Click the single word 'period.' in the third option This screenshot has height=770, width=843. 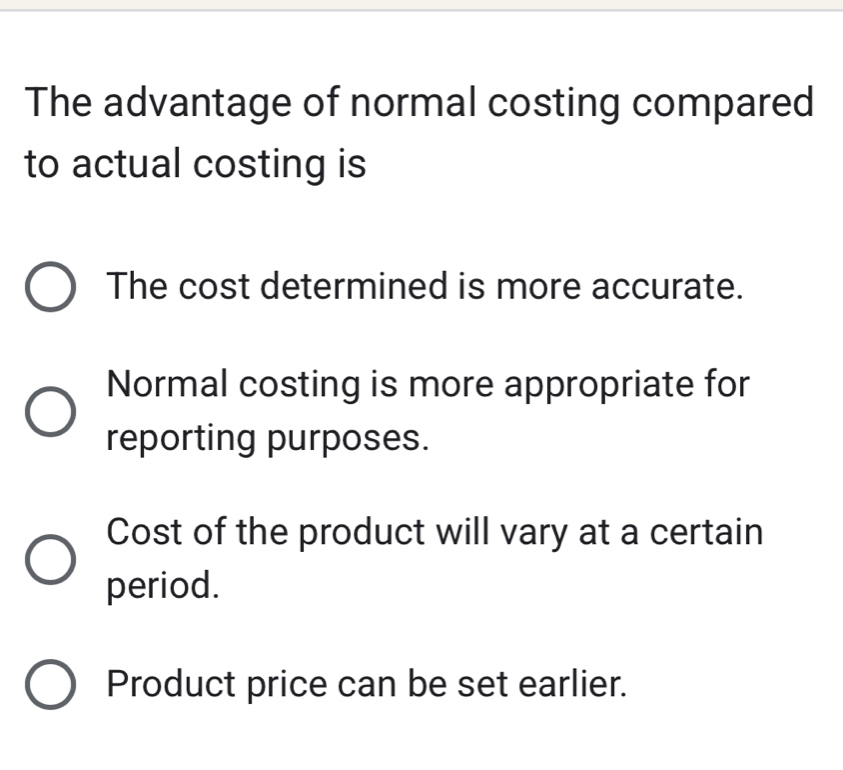point(162,584)
